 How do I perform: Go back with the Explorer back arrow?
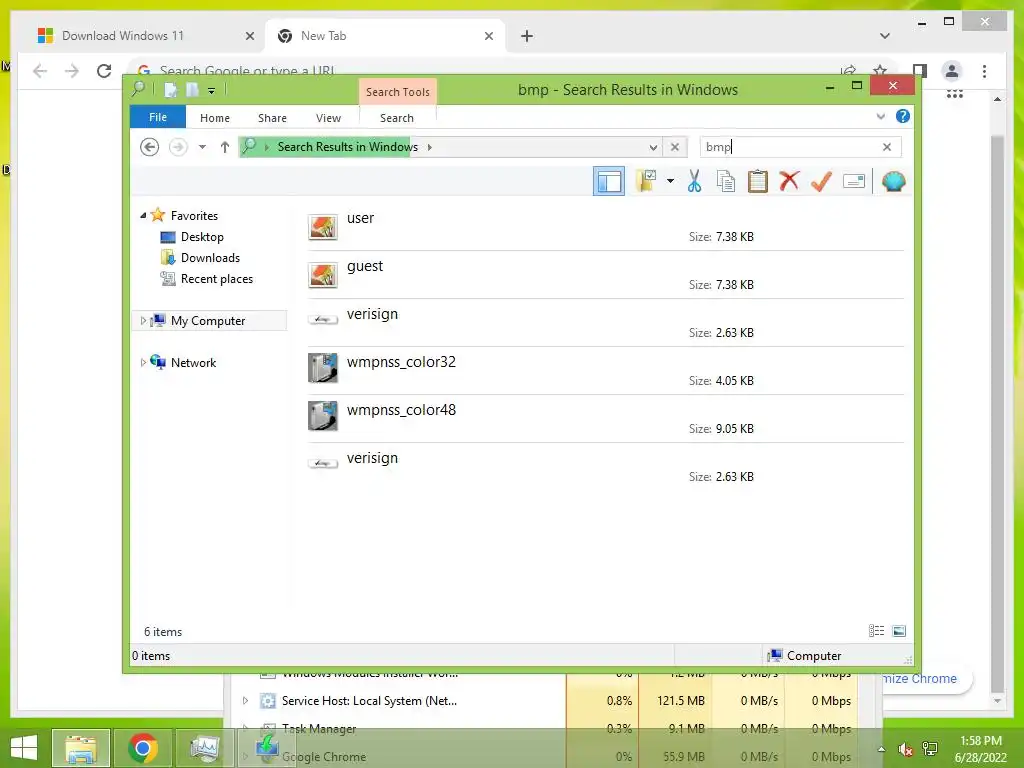(x=150, y=147)
